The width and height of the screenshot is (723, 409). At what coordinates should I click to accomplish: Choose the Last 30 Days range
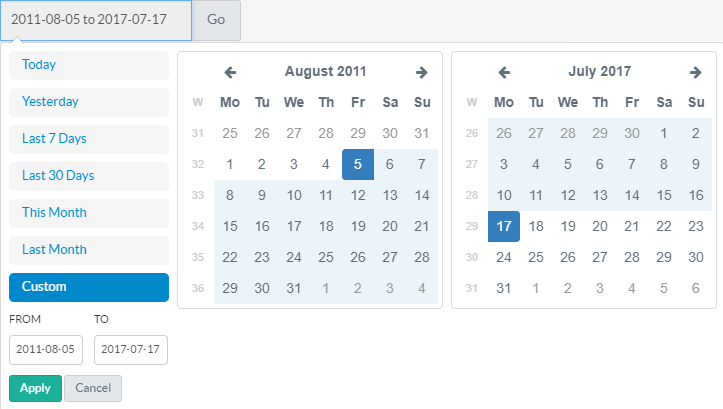pyautogui.click(x=89, y=176)
